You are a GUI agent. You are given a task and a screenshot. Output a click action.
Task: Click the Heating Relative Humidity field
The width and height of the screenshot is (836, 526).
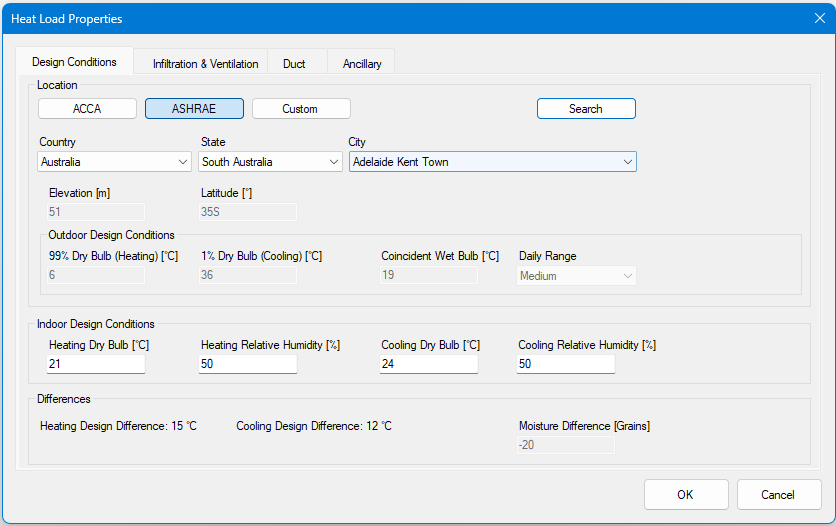click(248, 364)
